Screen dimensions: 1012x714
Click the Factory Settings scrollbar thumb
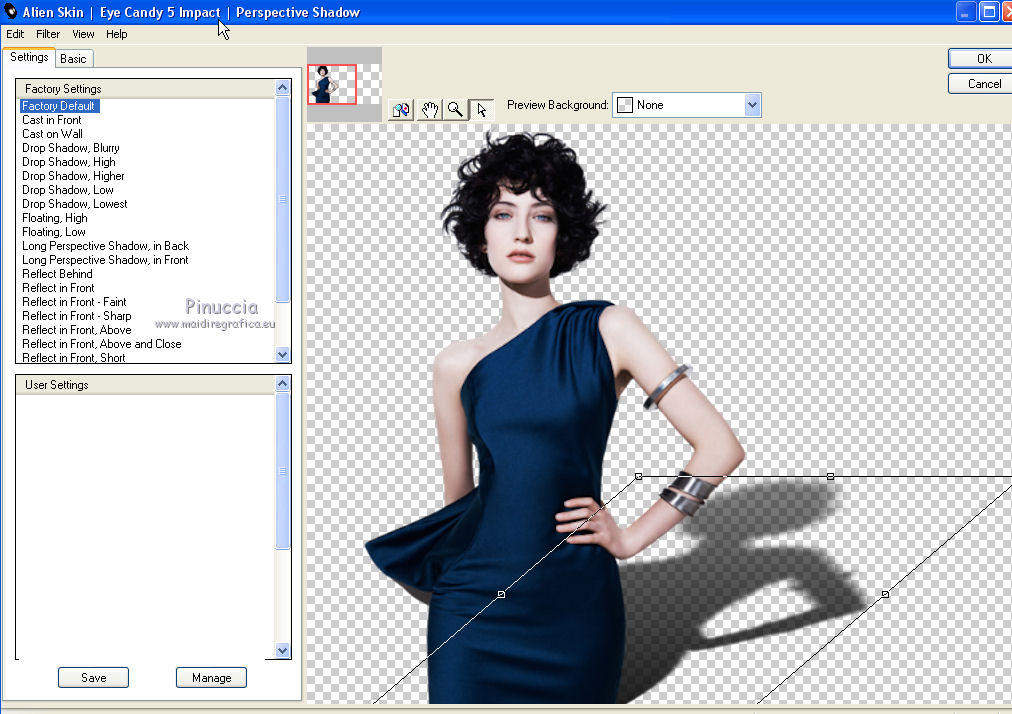(x=282, y=199)
